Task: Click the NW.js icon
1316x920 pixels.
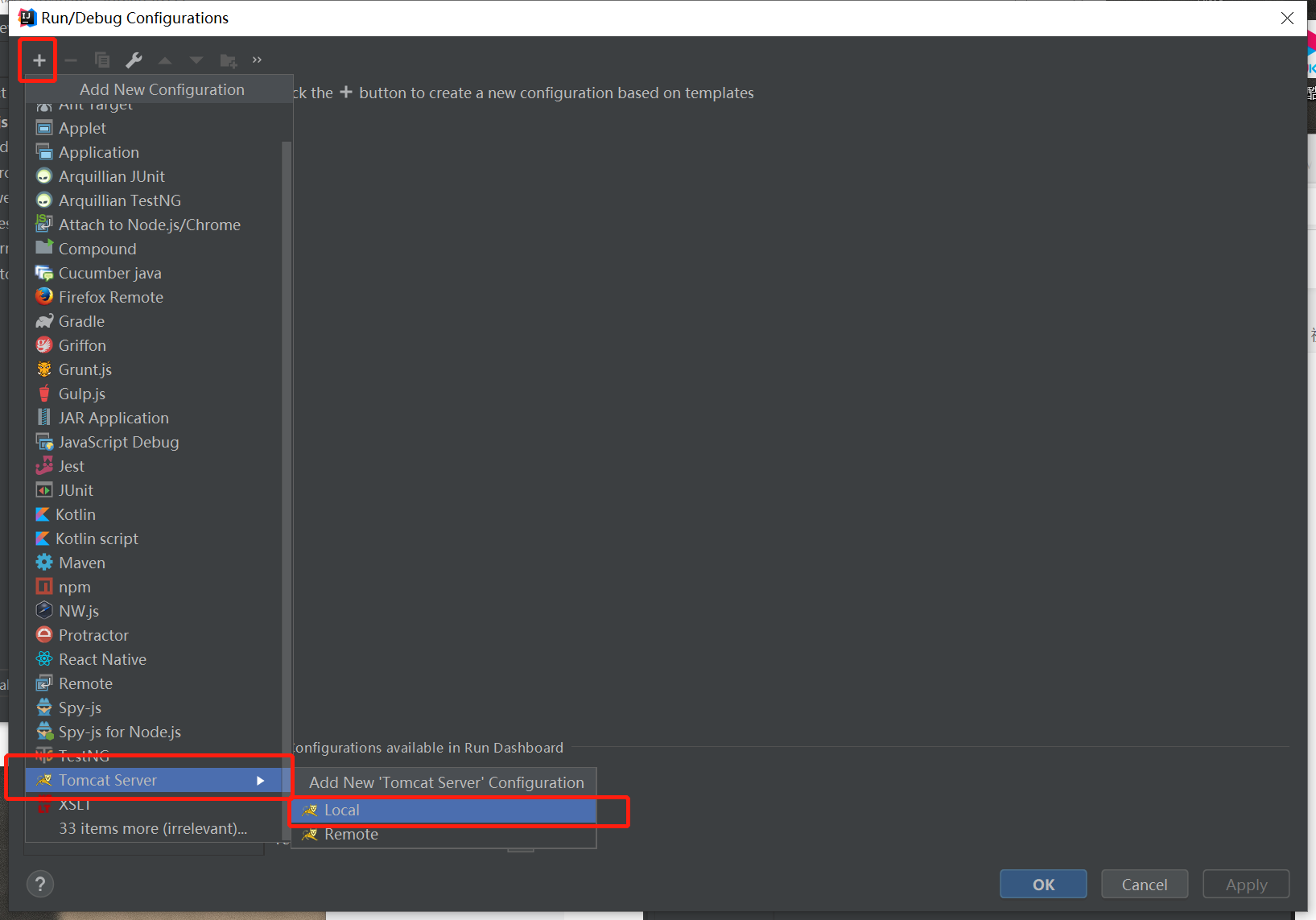Action: click(x=44, y=611)
